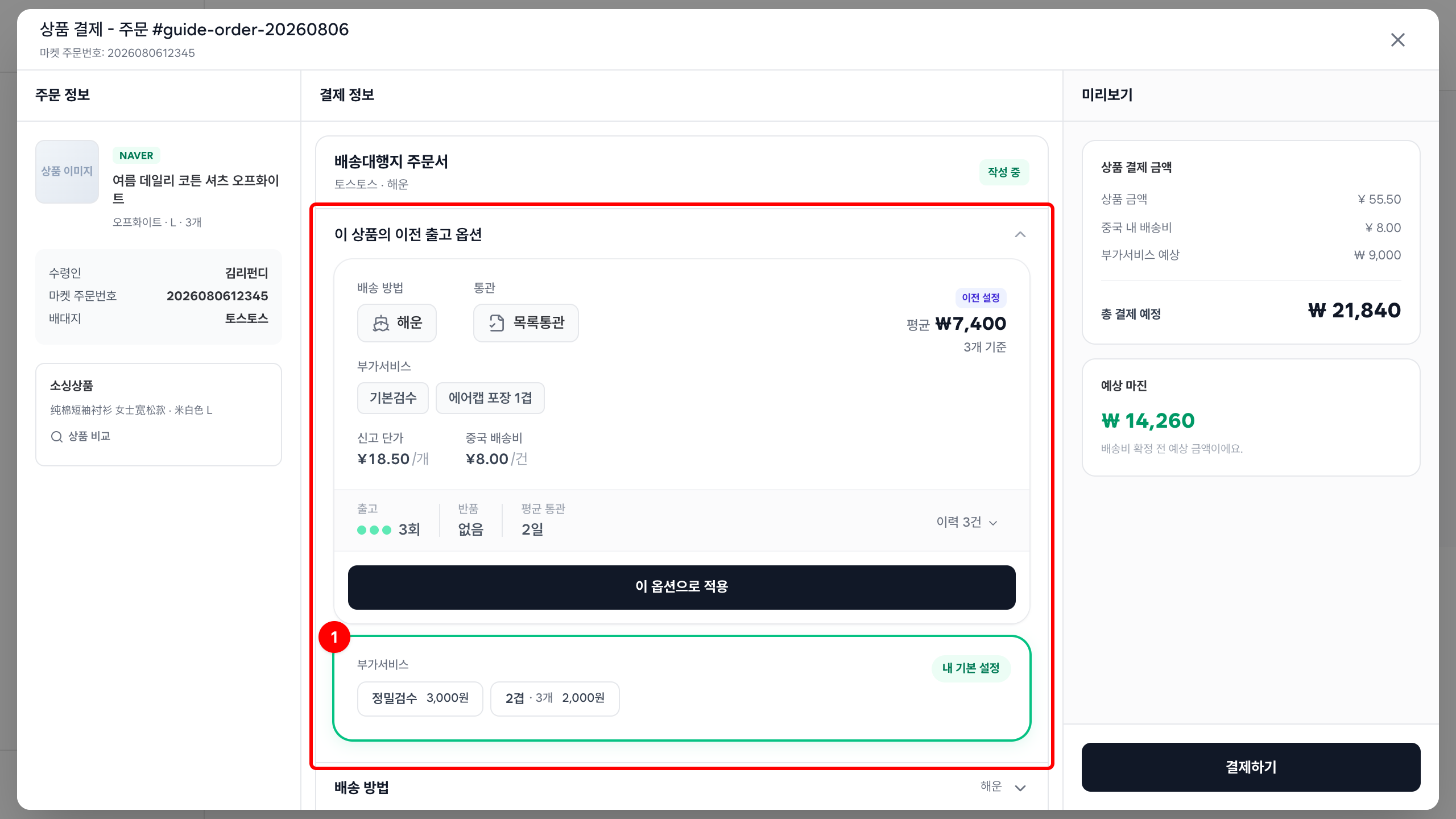1456x819 pixels.
Task: Click the 작성 중 status badge
Action: tap(1004, 172)
